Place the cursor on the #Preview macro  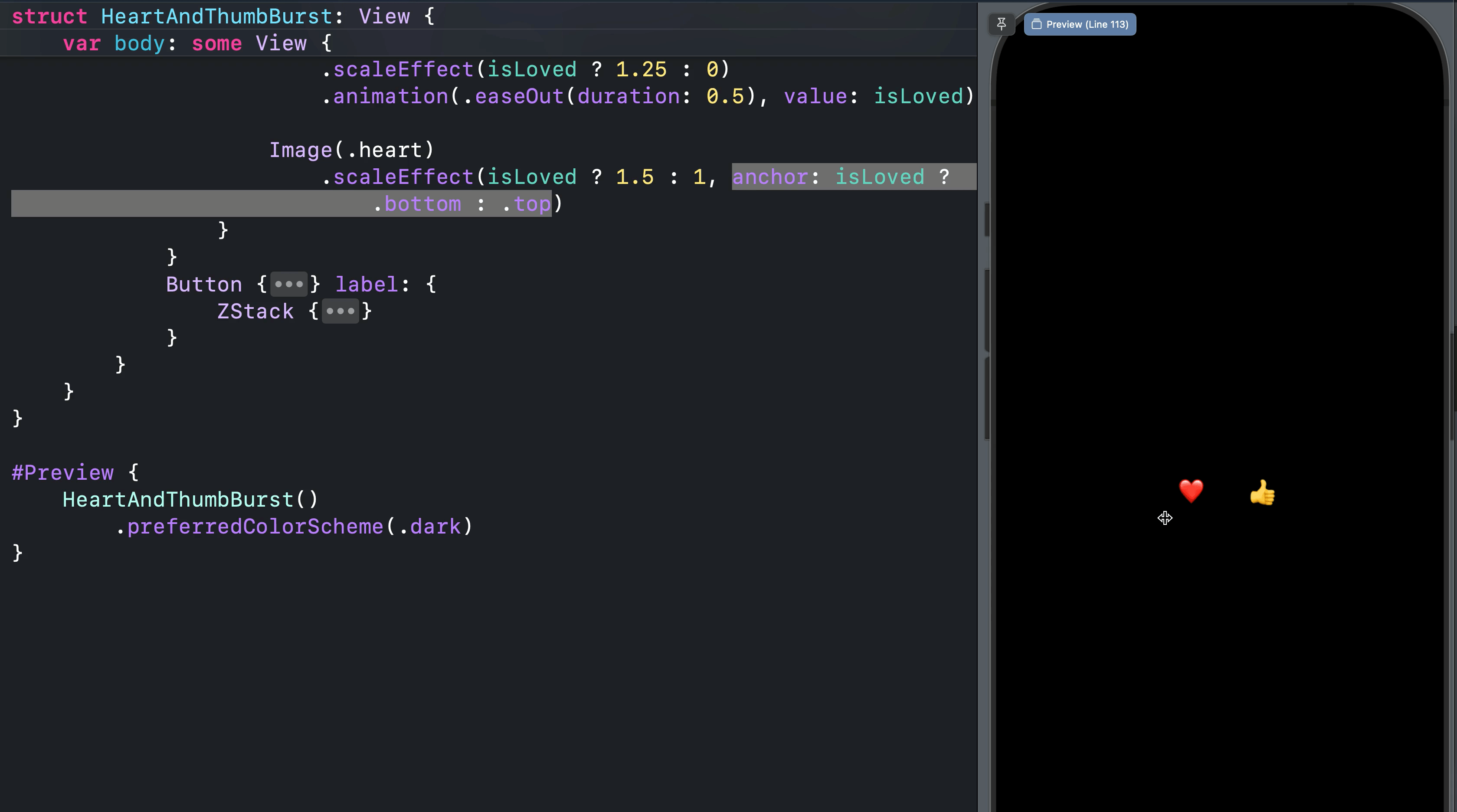pyautogui.click(x=63, y=472)
